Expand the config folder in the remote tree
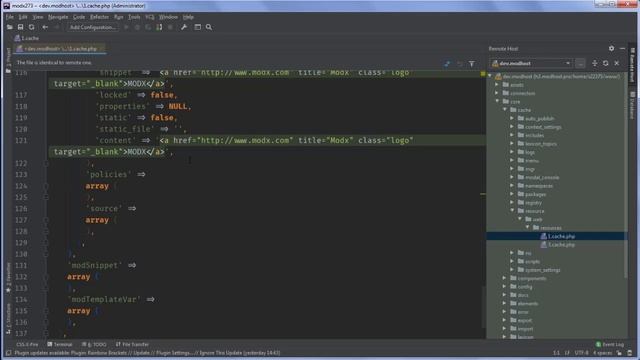The height and width of the screenshot is (360, 640). pos(504,287)
